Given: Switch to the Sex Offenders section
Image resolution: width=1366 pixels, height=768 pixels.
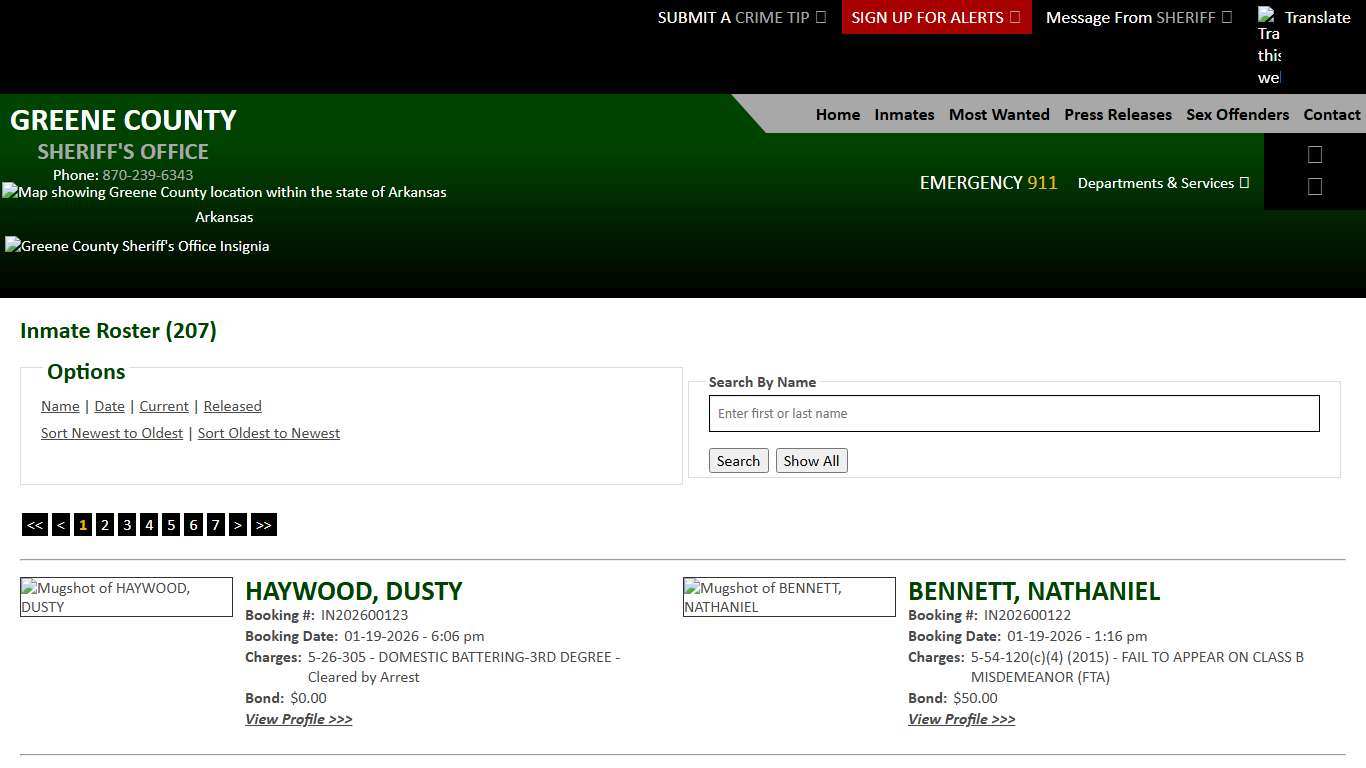Looking at the screenshot, I should point(1237,114).
